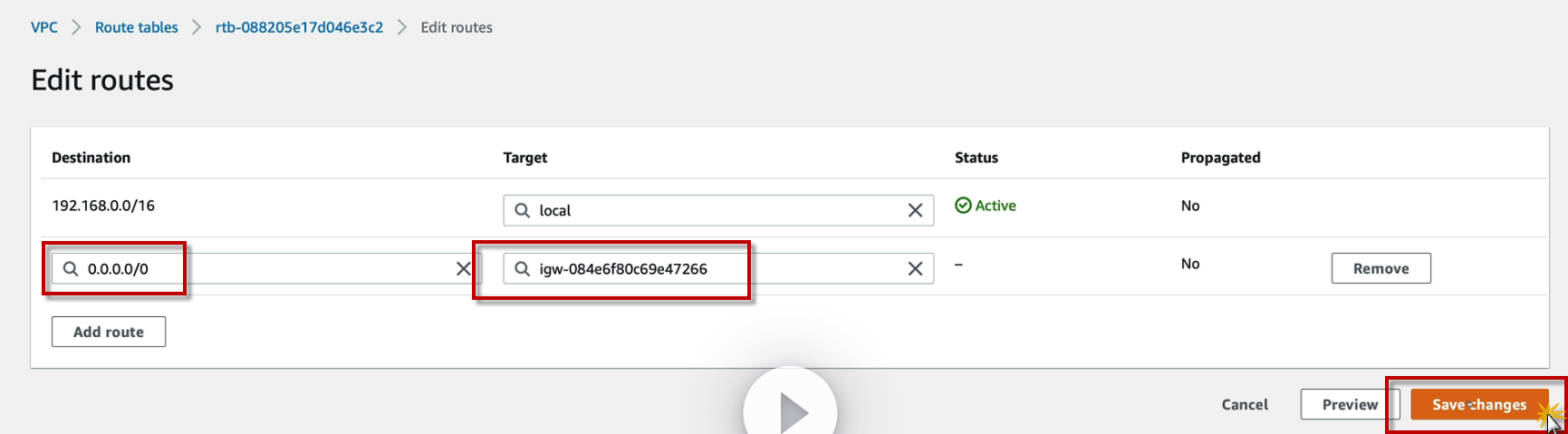The width and height of the screenshot is (1568, 434).
Task: Click the Save changes button
Action: tap(1478, 404)
